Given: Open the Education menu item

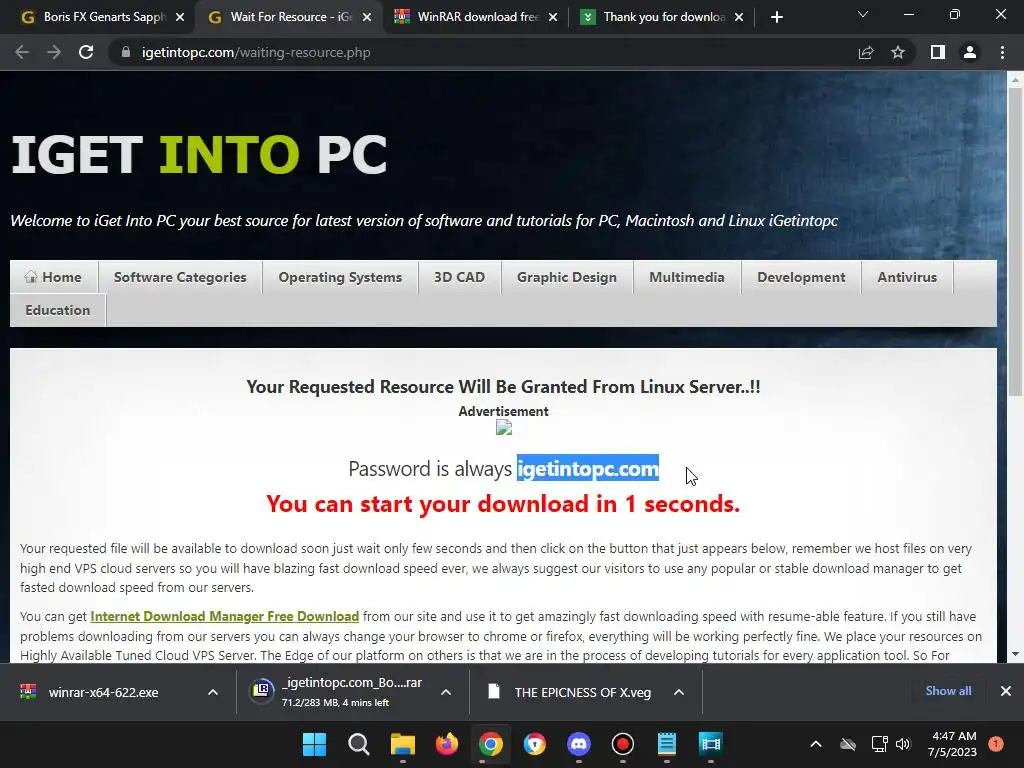Looking at the screenshot, I should pyautogui.click(x=57, y=310).
